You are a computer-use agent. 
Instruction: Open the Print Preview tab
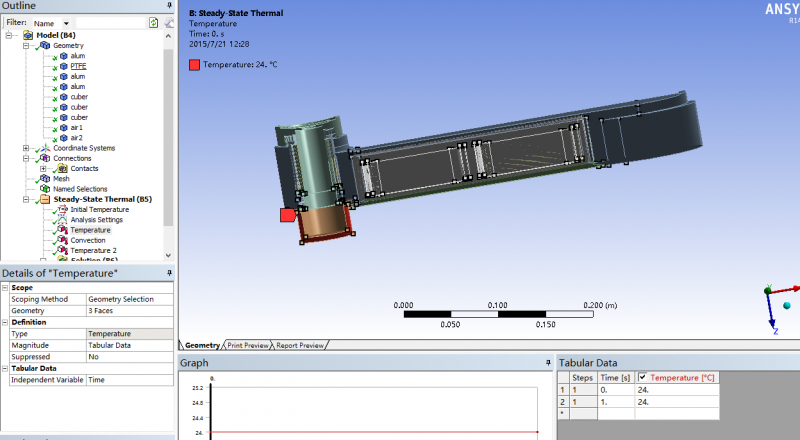pyautogui.click(x=247, y=345)
